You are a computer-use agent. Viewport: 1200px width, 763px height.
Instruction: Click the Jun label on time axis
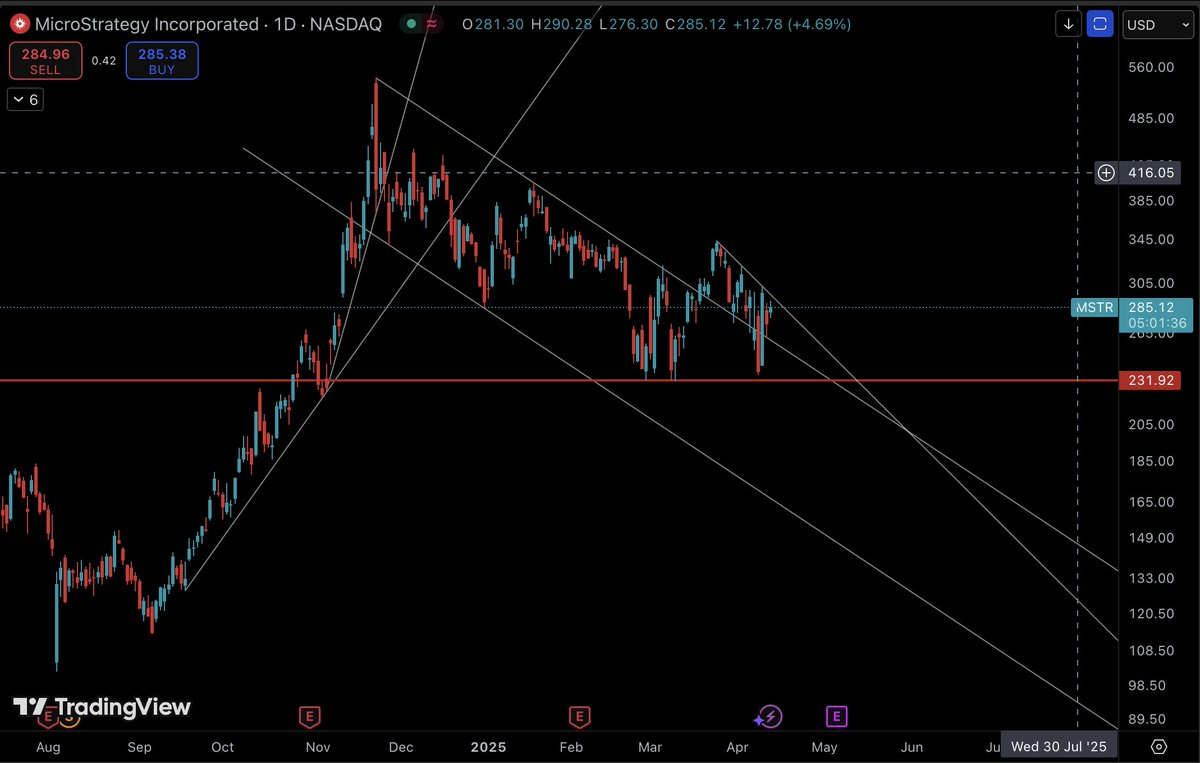click(912, 747)
